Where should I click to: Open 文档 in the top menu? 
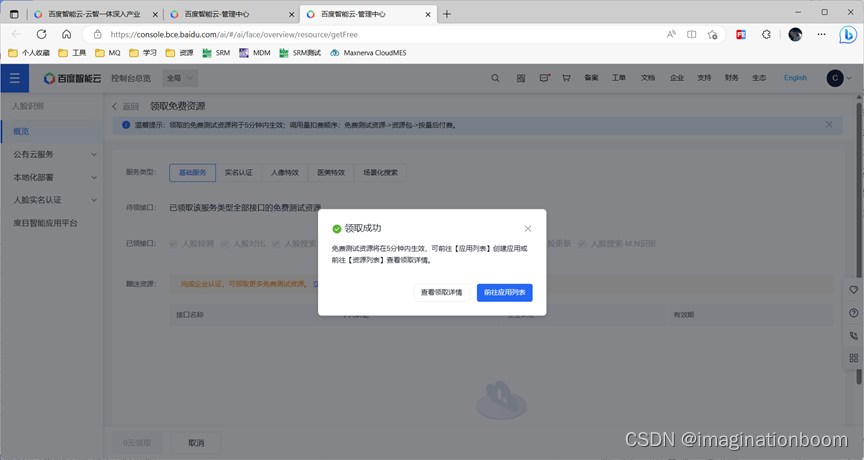(648, 78)
